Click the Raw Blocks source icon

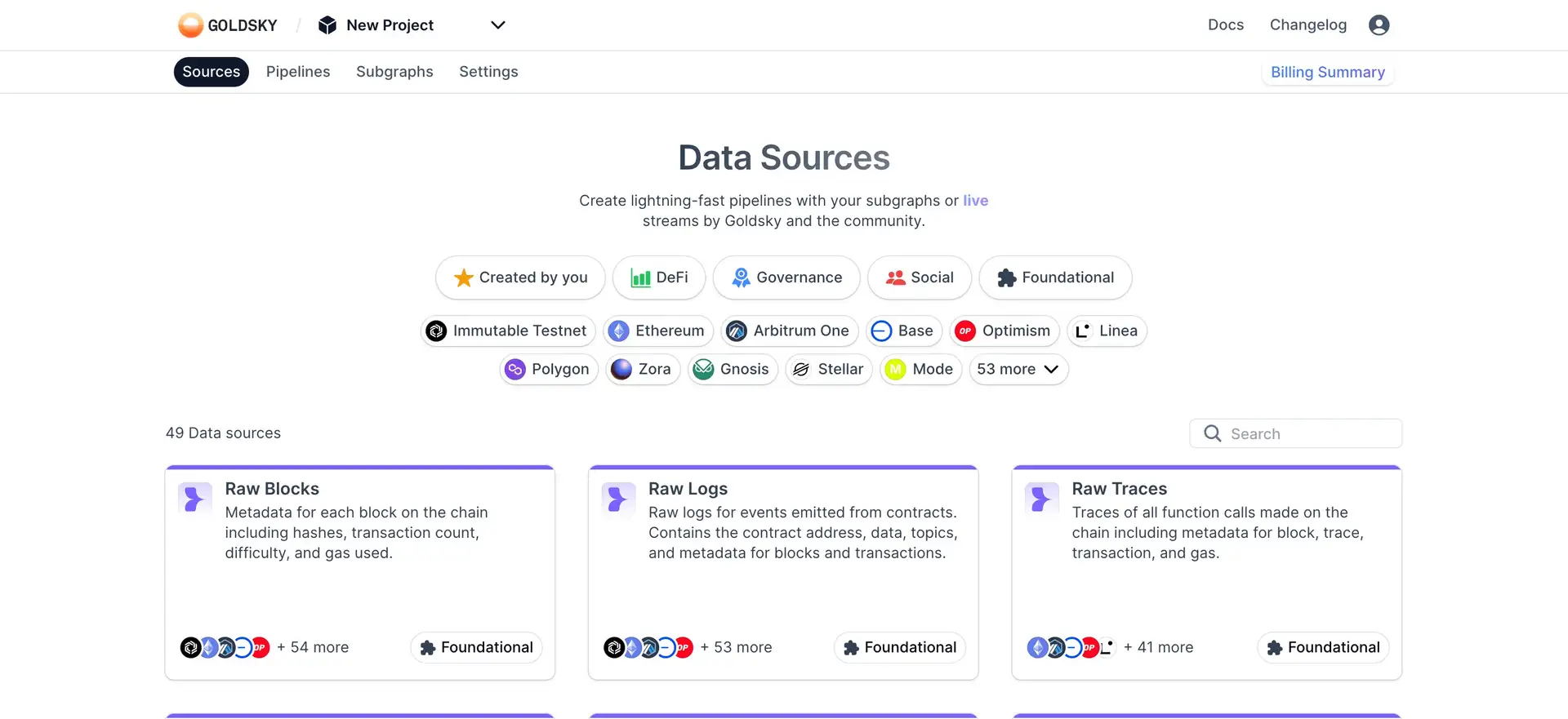click(x=194, y=498)
